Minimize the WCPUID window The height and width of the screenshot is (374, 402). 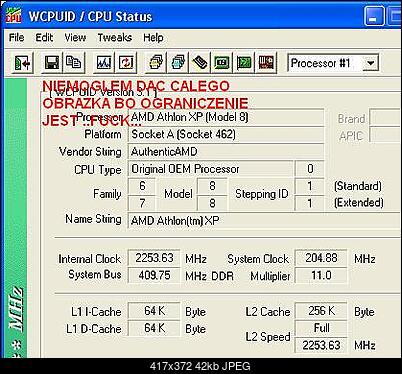click(374, 16)
